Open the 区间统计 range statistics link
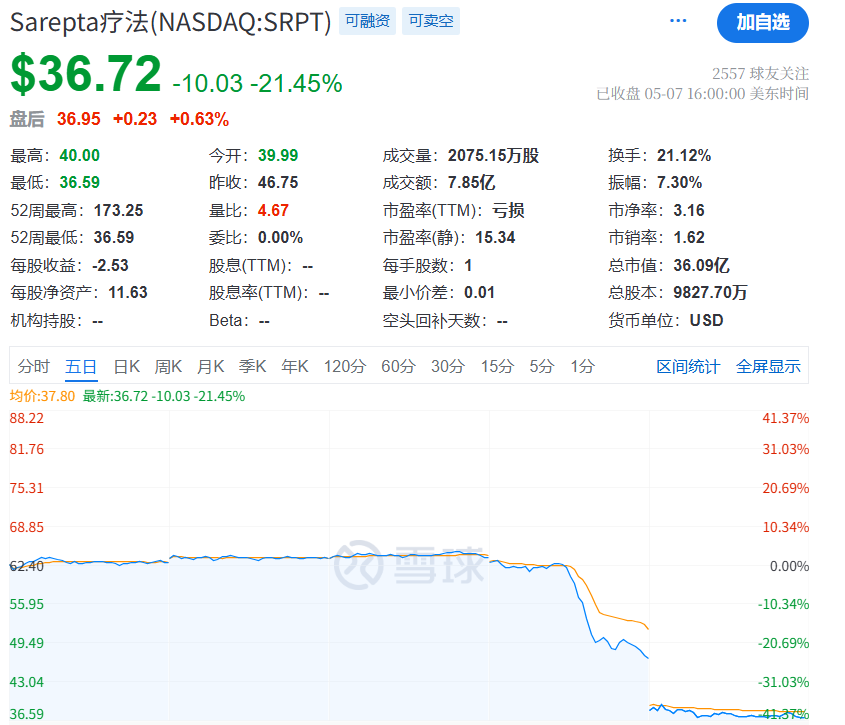 (688, 367)
